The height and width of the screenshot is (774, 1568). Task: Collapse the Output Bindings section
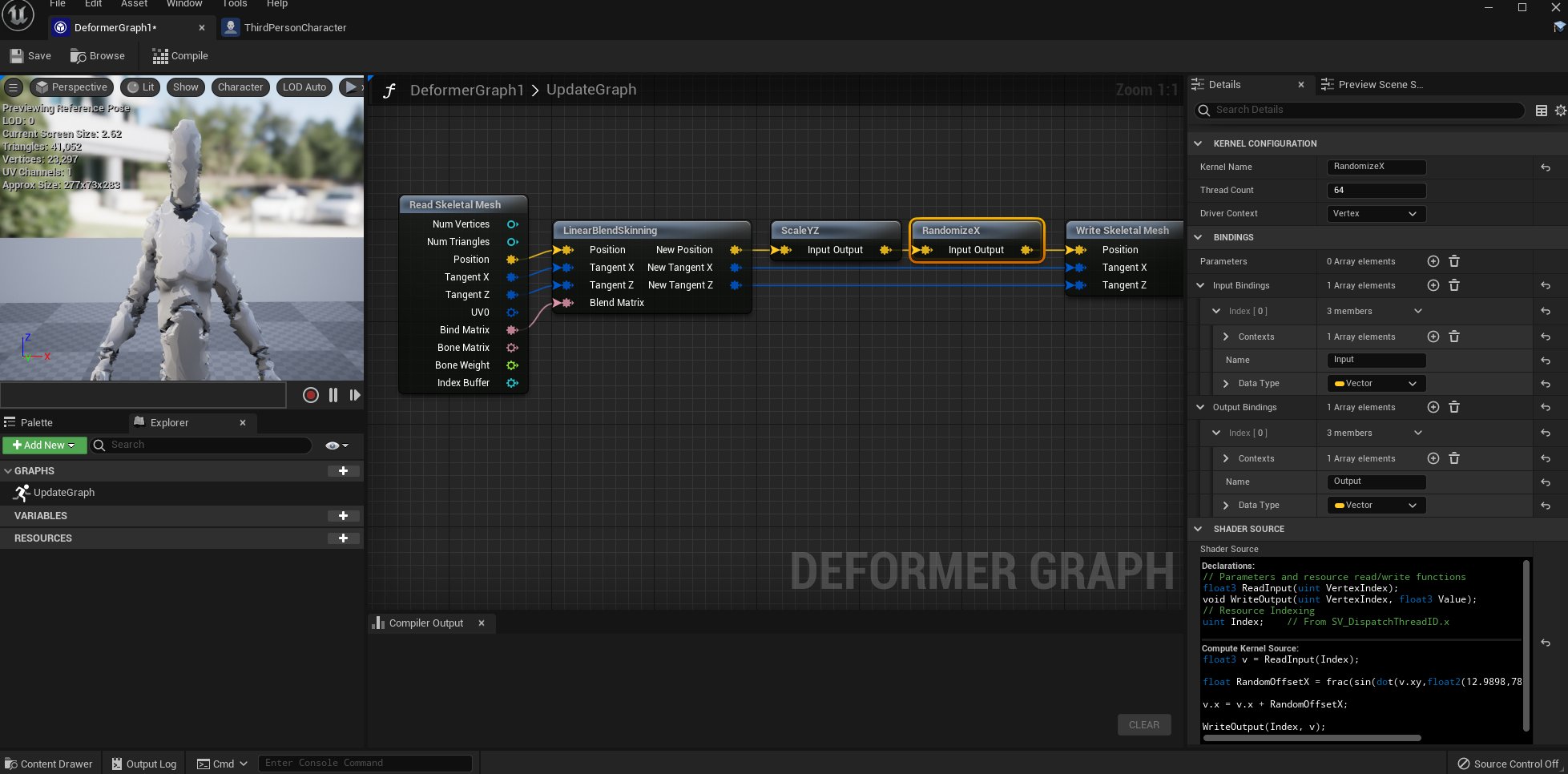1199,407
